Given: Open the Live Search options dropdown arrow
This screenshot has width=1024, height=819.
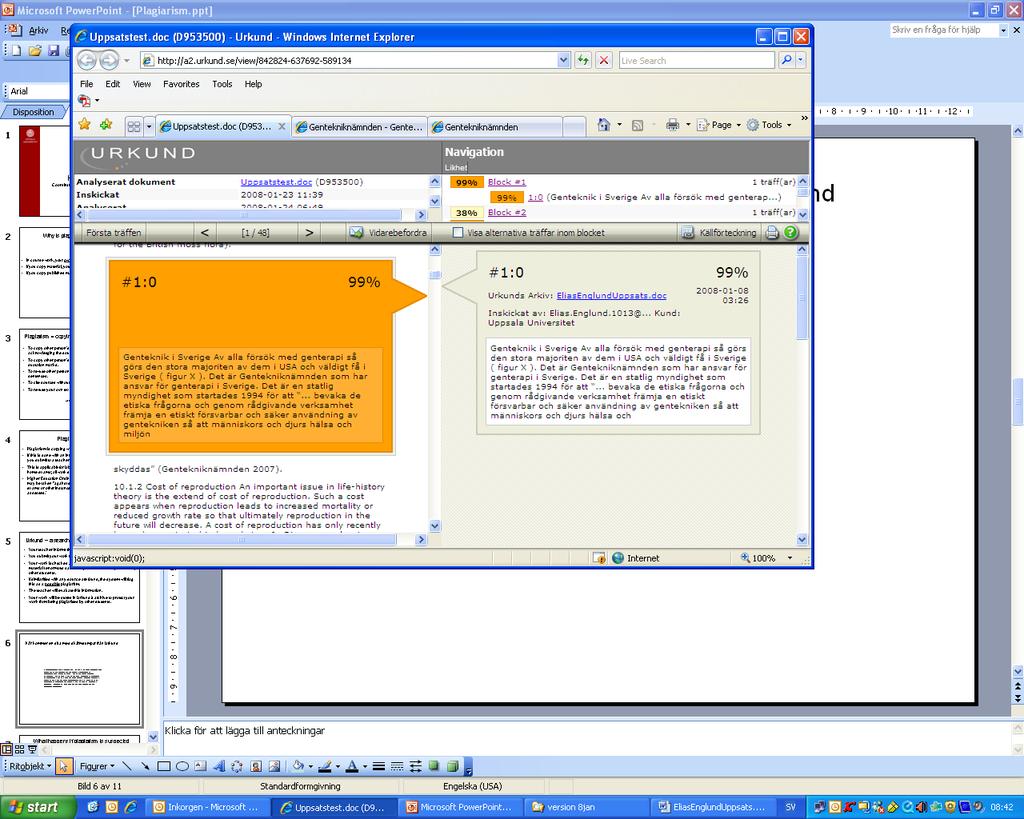Looking at the screenshot, I should pyautogui.click(x=801, y=60).
